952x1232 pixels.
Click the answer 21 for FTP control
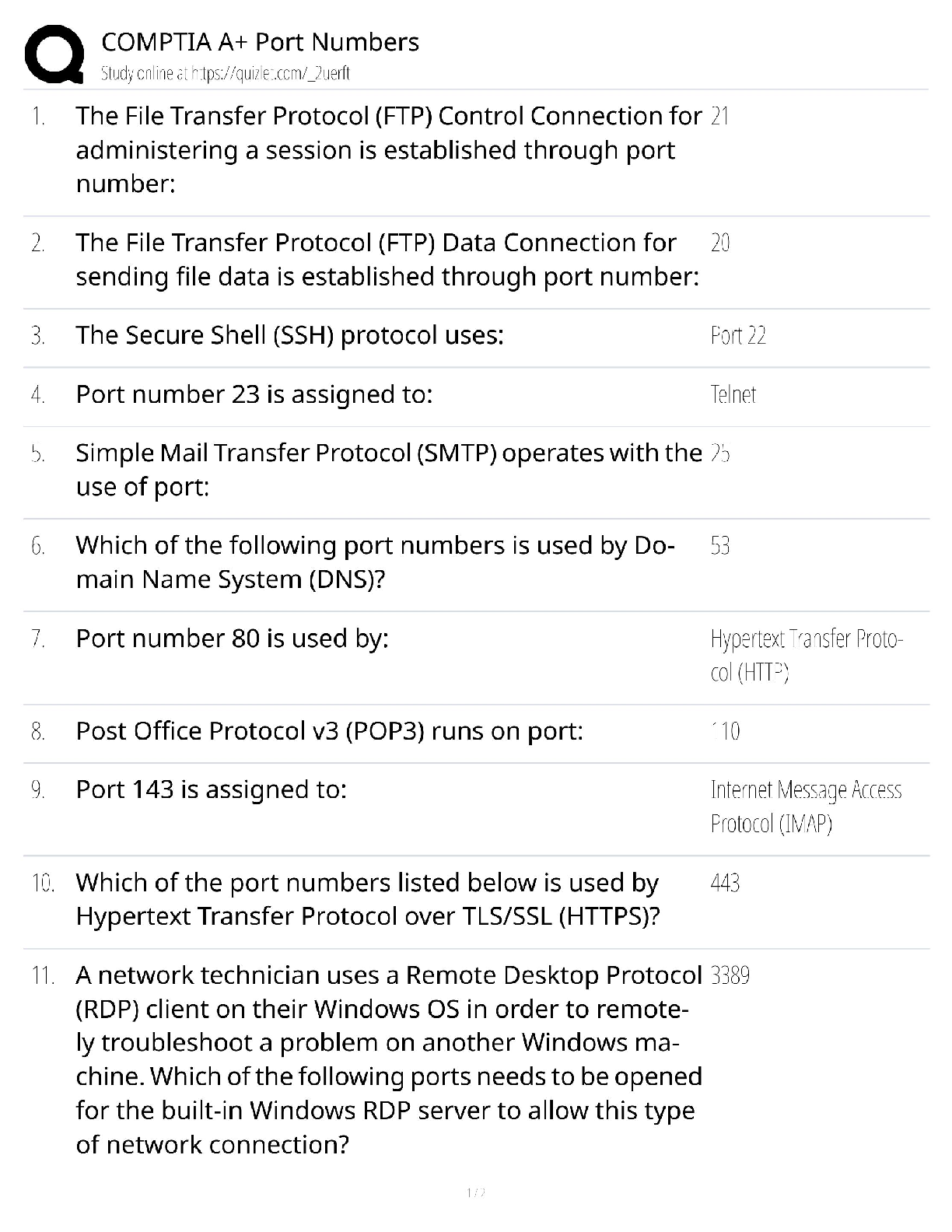click(719, 117)
